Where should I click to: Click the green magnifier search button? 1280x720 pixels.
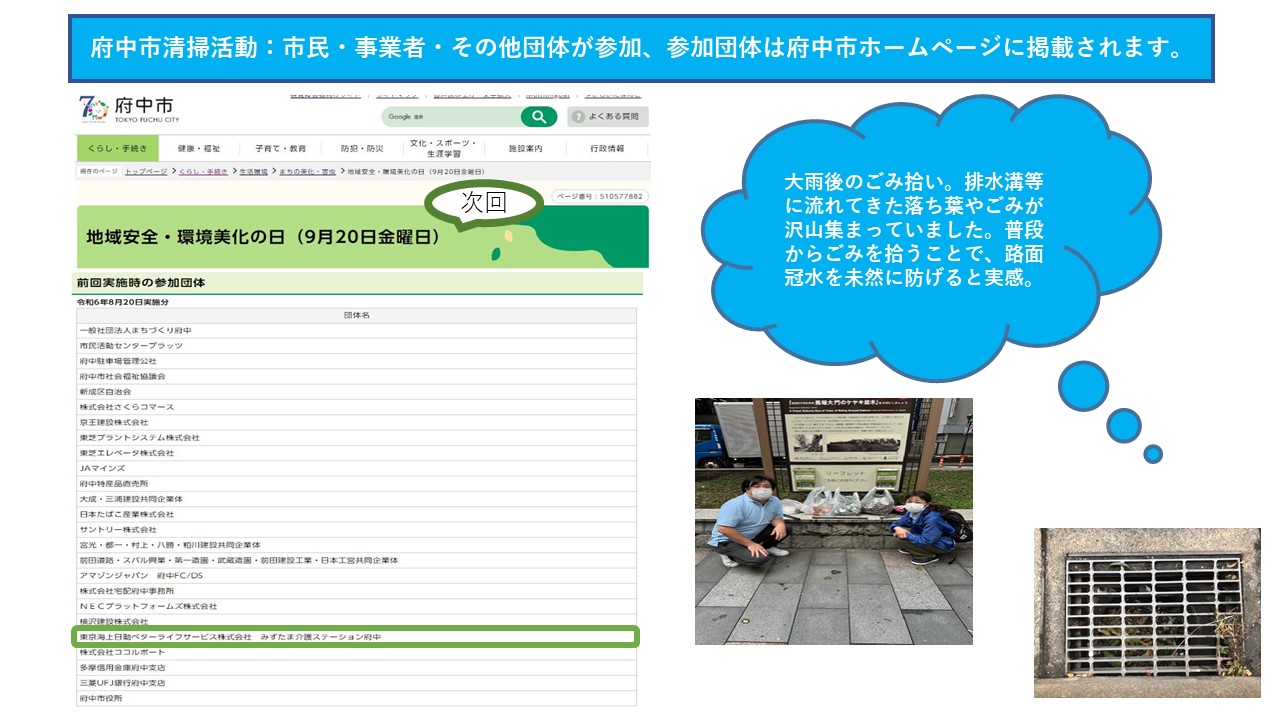(538, 117)
